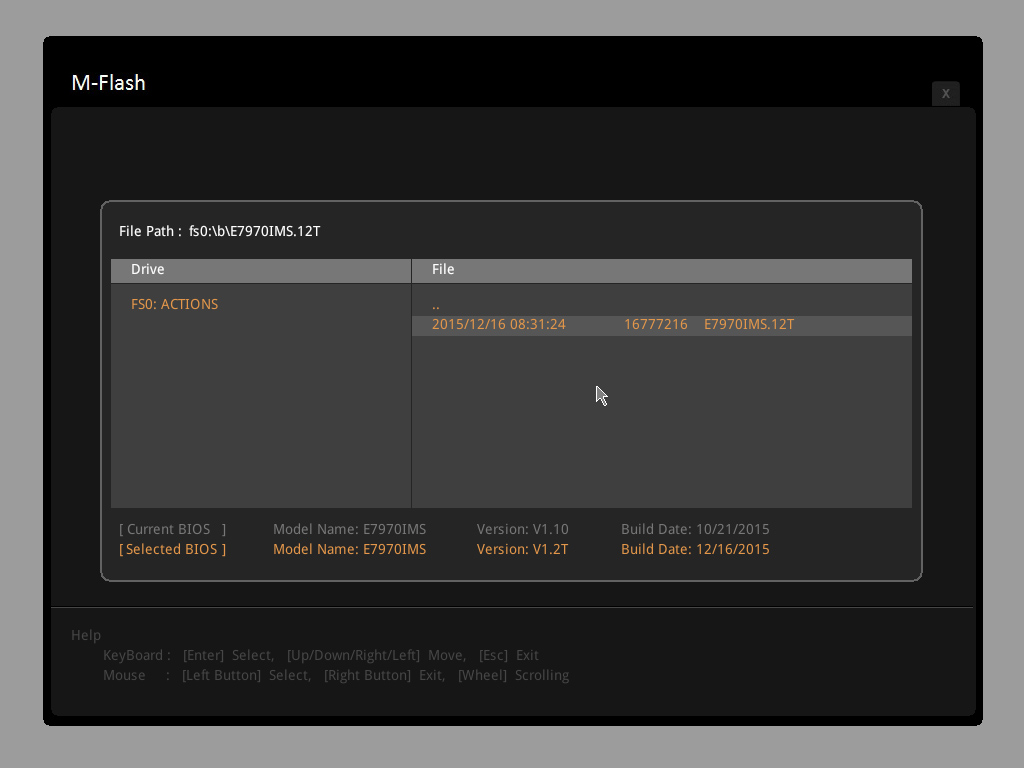Click the Version: V1.10 value
The image size is (1024, 768).
(522, 529)
